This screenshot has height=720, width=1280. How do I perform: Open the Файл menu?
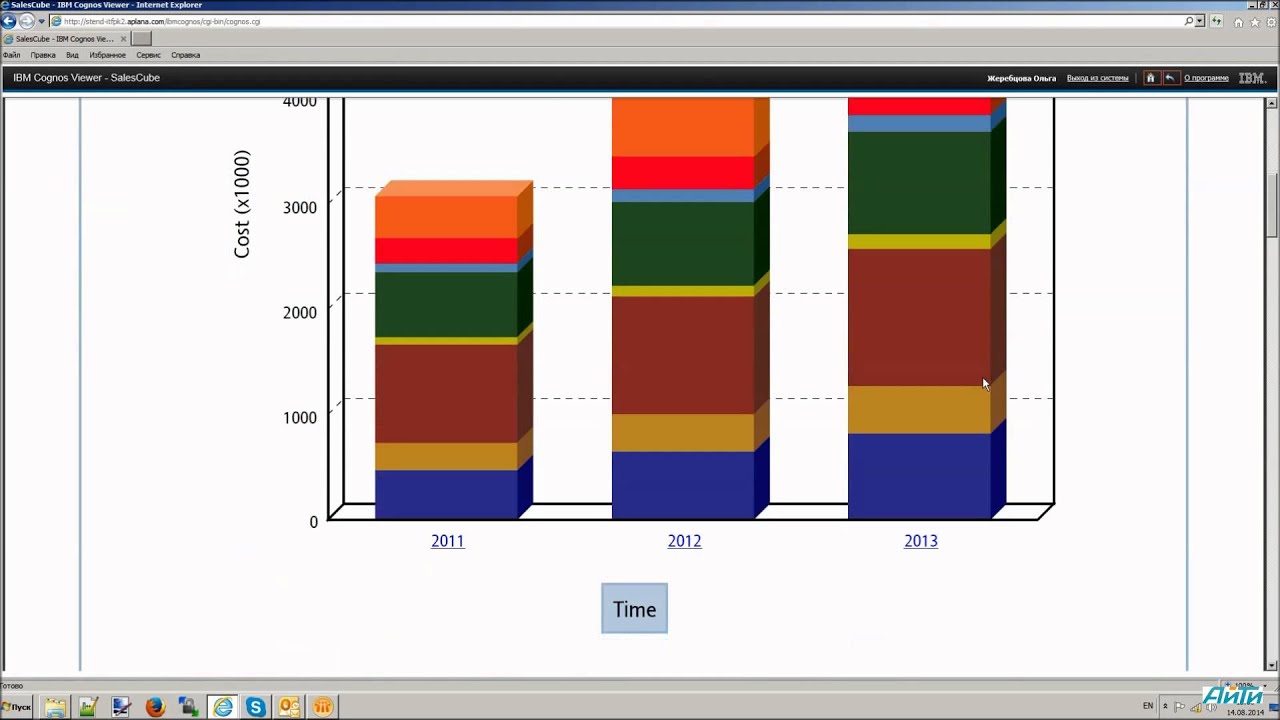coord(11,55)
